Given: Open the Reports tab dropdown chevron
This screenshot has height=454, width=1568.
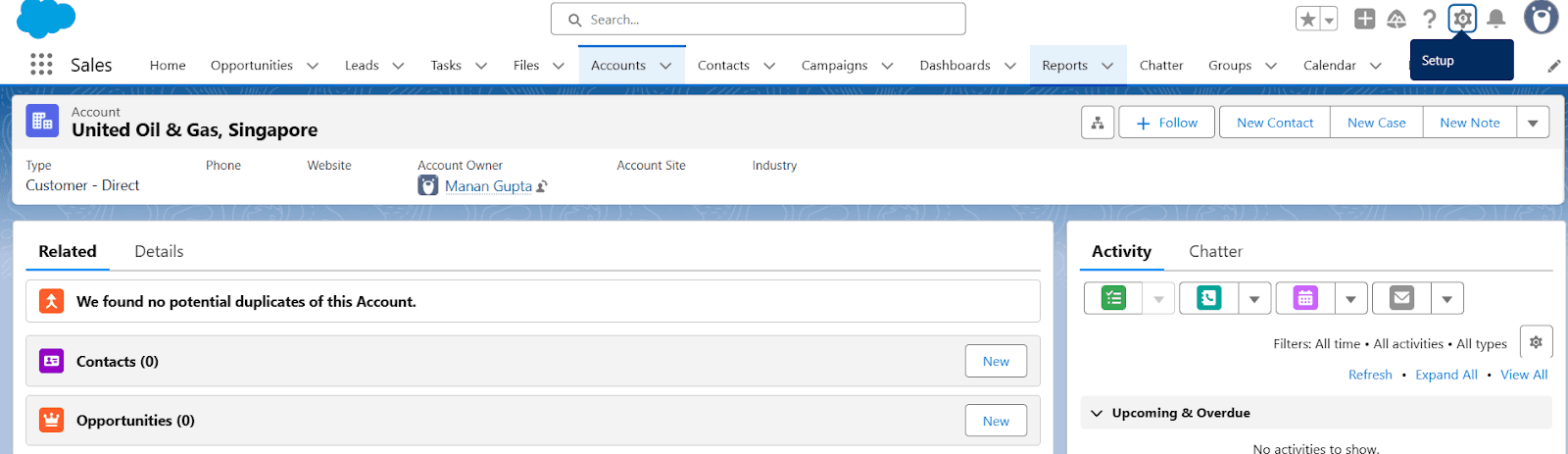Looking at the screenshot, I should pyautogui.click(x=1107, y=66).
